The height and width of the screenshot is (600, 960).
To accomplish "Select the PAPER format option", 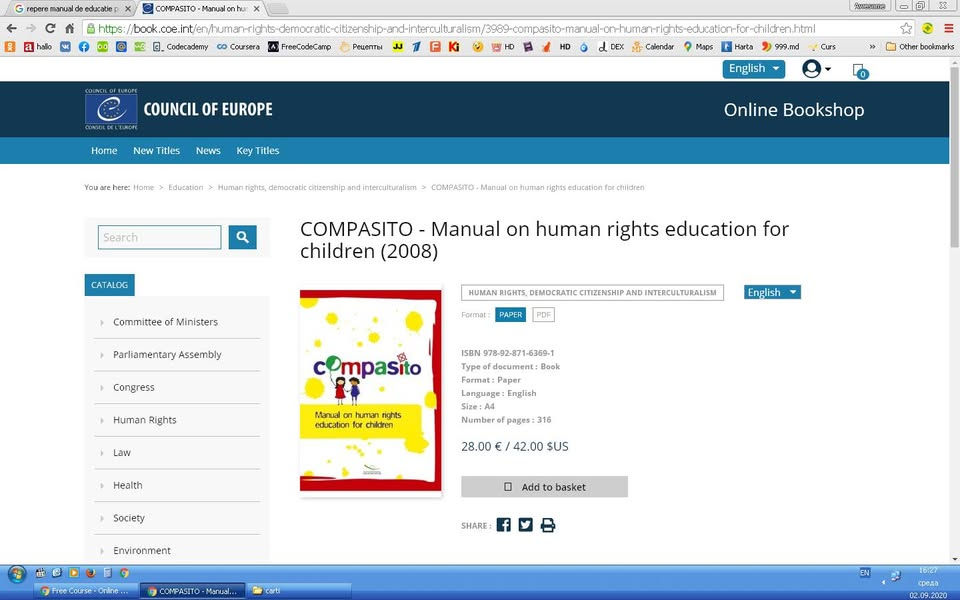I will 510,314.
